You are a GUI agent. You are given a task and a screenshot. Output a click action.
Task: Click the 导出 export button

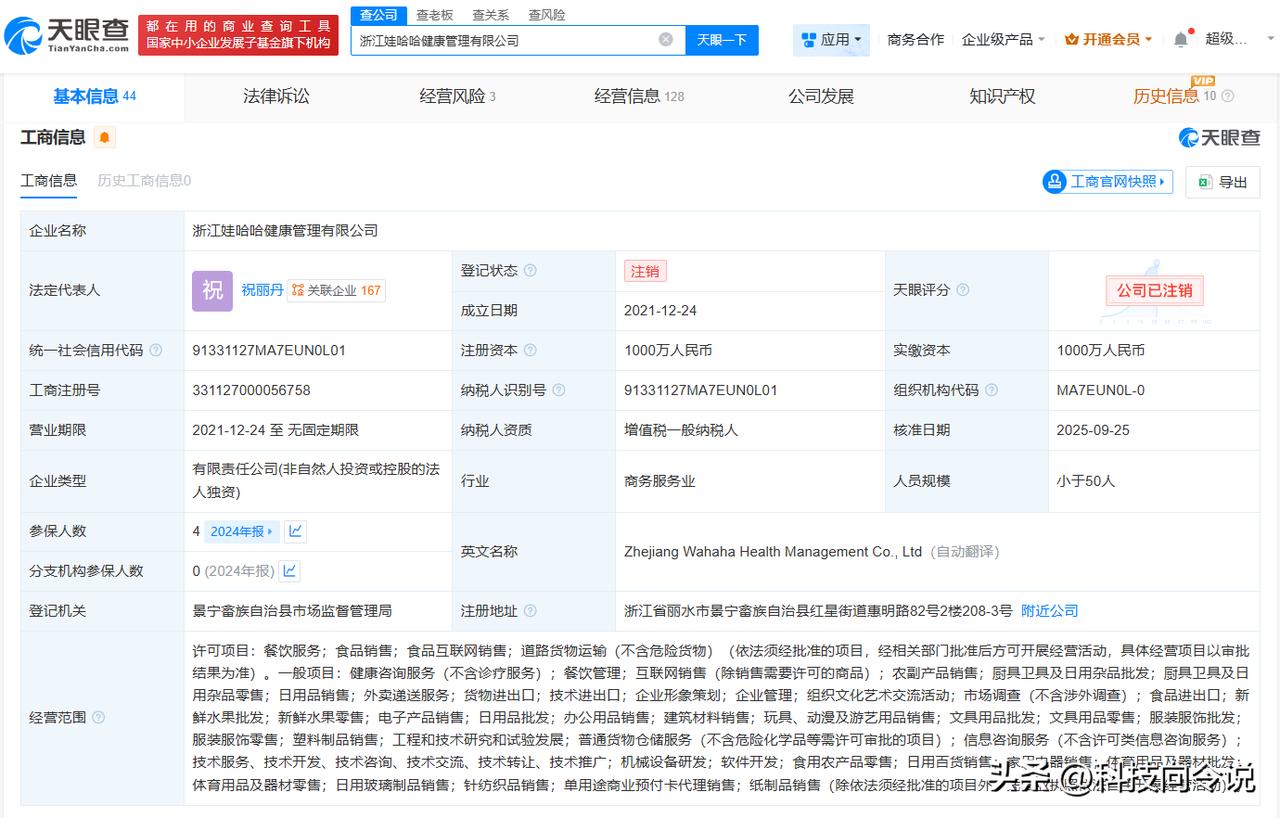tap(1223, 182)
